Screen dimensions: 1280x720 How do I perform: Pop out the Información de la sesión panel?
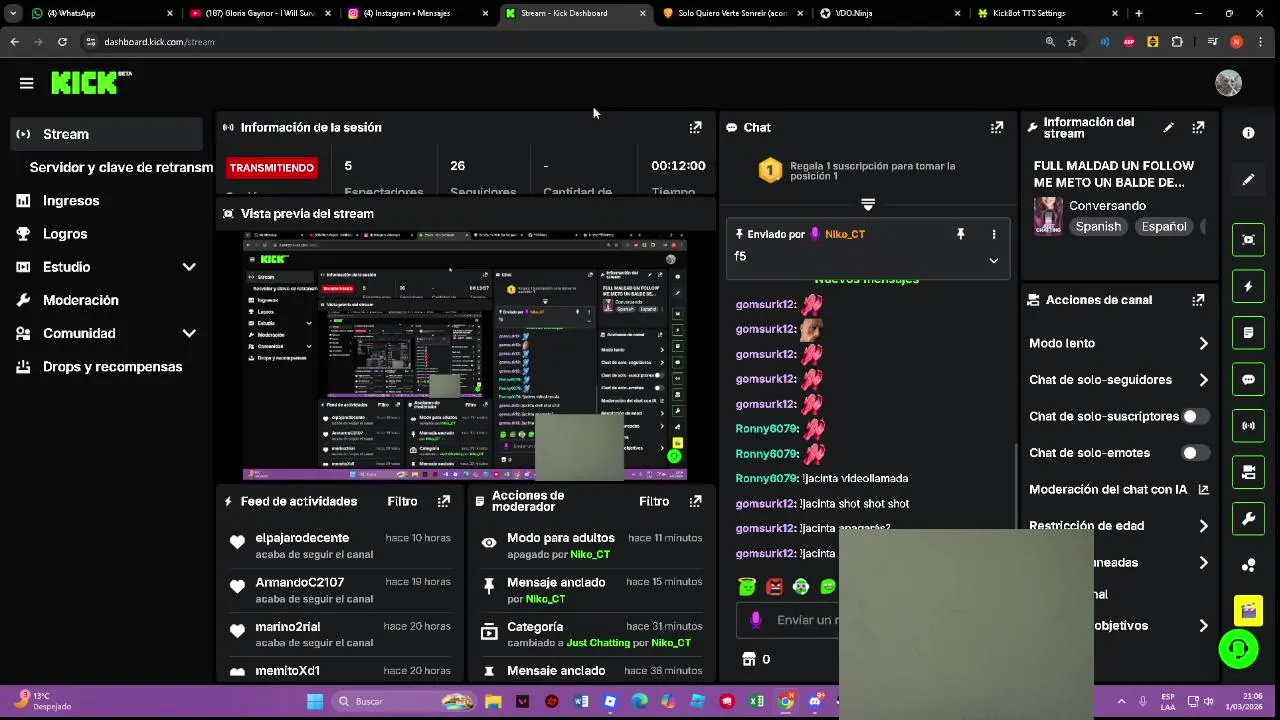tap(695, 127)
